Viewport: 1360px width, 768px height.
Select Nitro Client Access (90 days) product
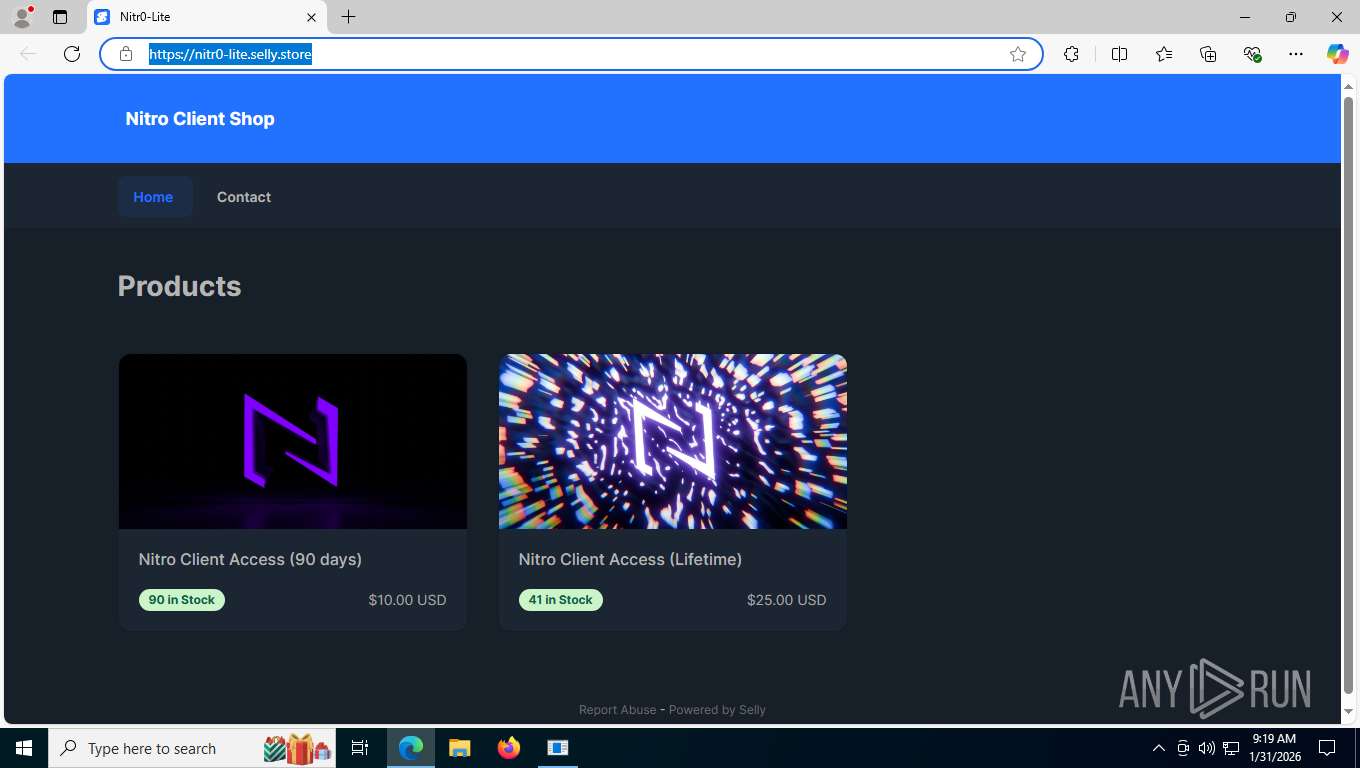tap(250, 559)
